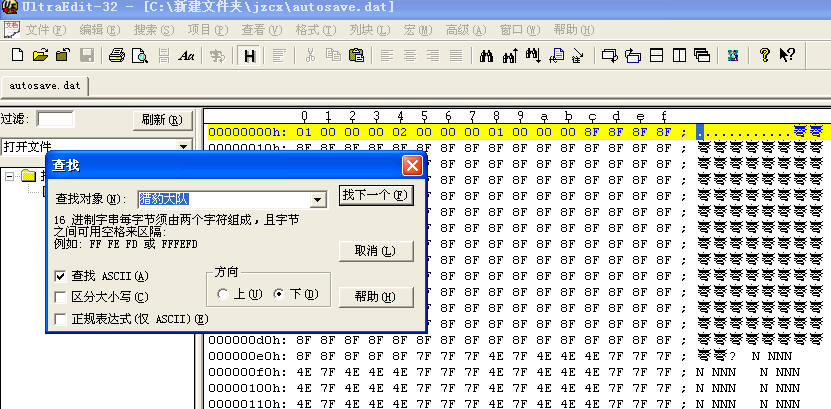Open the 查找对象 search history dropdown
831x409 pixels.
pos(317,200)
